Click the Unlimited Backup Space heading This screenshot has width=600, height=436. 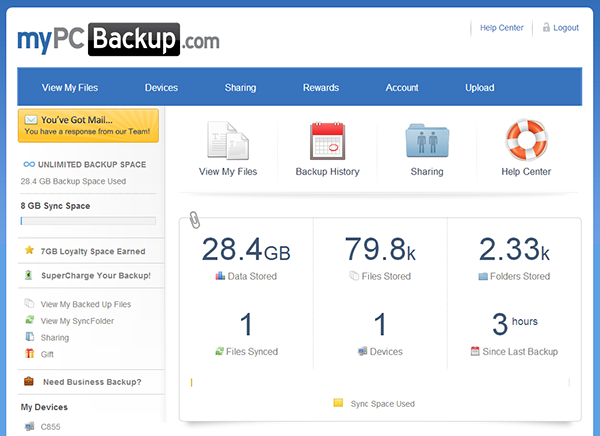pos(92,165)
